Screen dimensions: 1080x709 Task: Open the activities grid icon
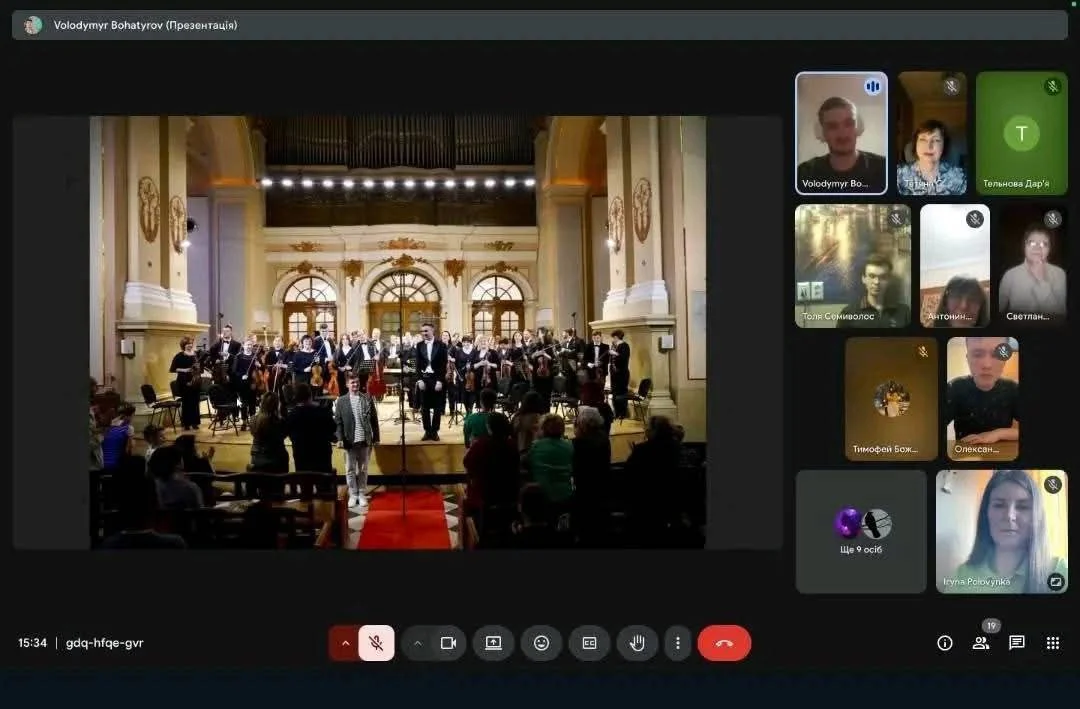[1052, 643]
